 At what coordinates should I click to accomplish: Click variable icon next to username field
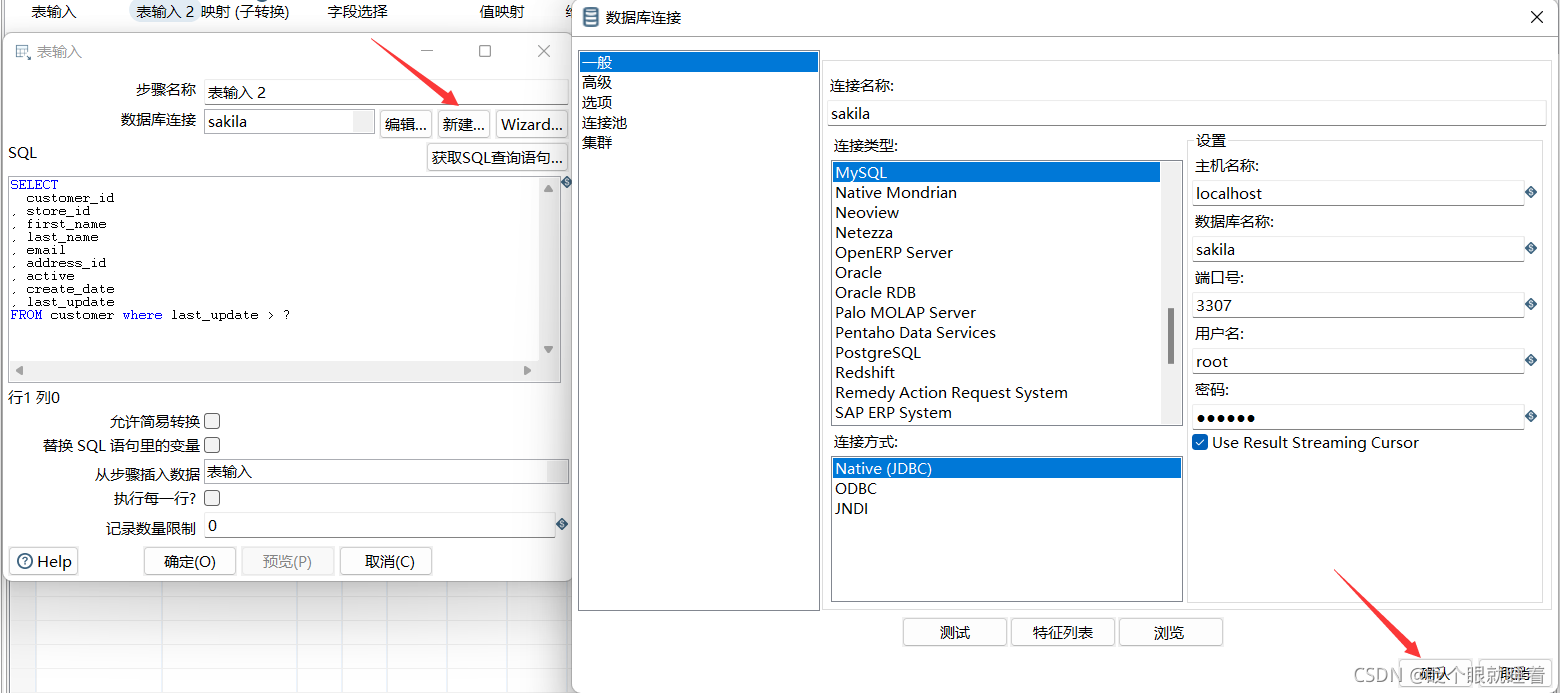[1531, 360]
